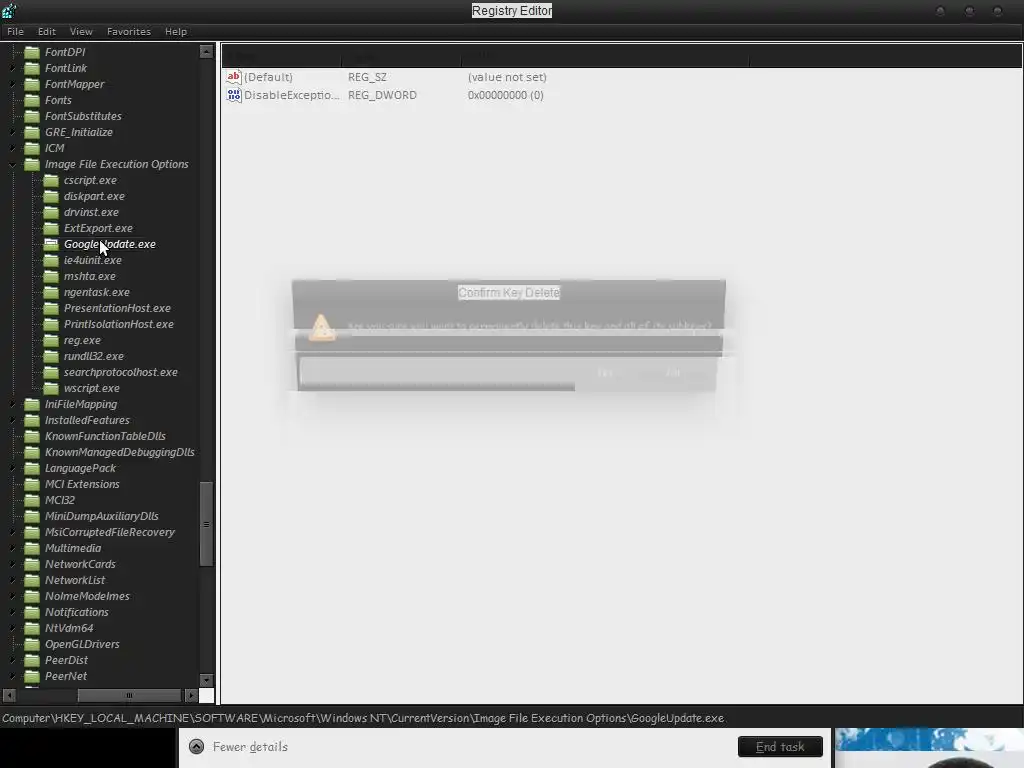The height and width of the screenshot is (768, 1024).
Task: Select the PeerNet key
Action: pos(65,676)
